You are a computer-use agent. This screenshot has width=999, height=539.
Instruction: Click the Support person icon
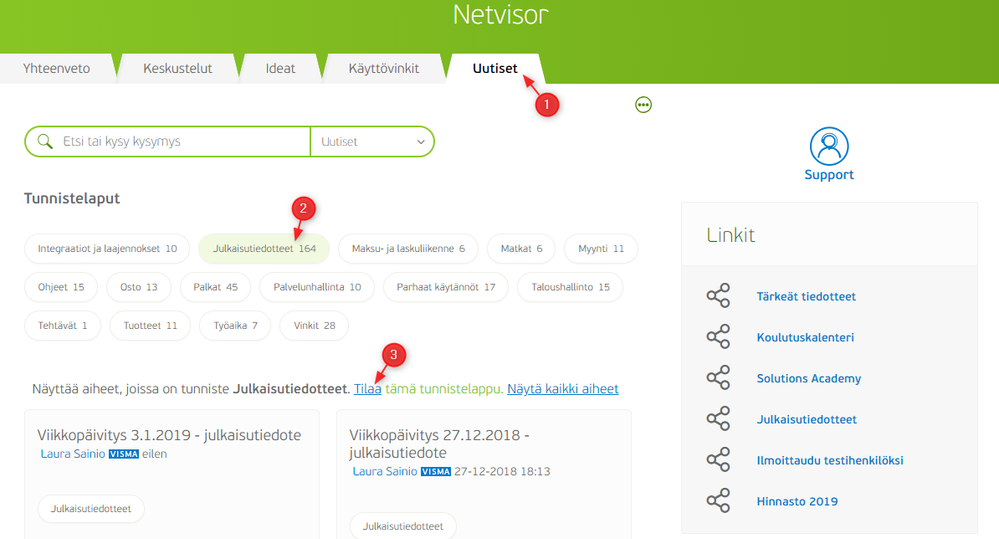pyautogui.click(x=829, y=146)
